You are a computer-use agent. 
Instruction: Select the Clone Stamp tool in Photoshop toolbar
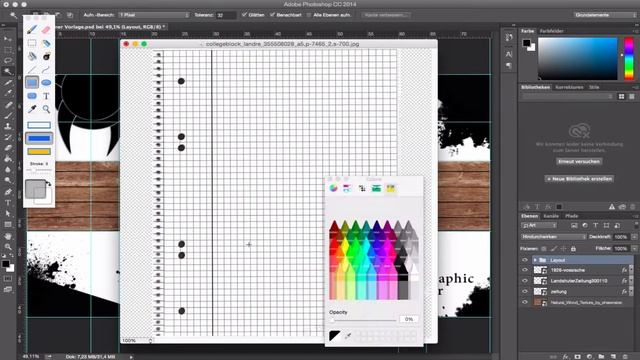point(8,126)
